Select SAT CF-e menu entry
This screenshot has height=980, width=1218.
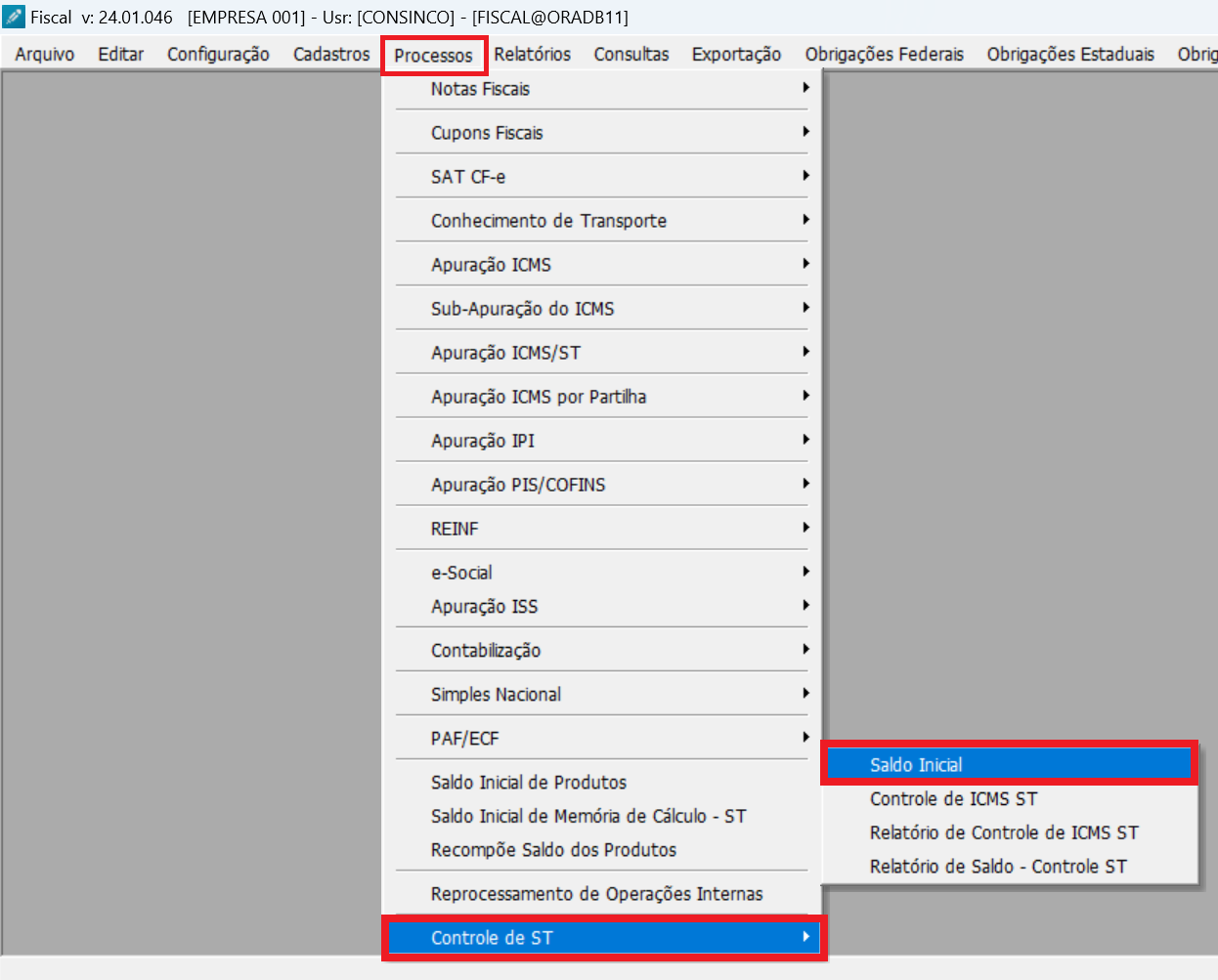[x=602, y=177]
